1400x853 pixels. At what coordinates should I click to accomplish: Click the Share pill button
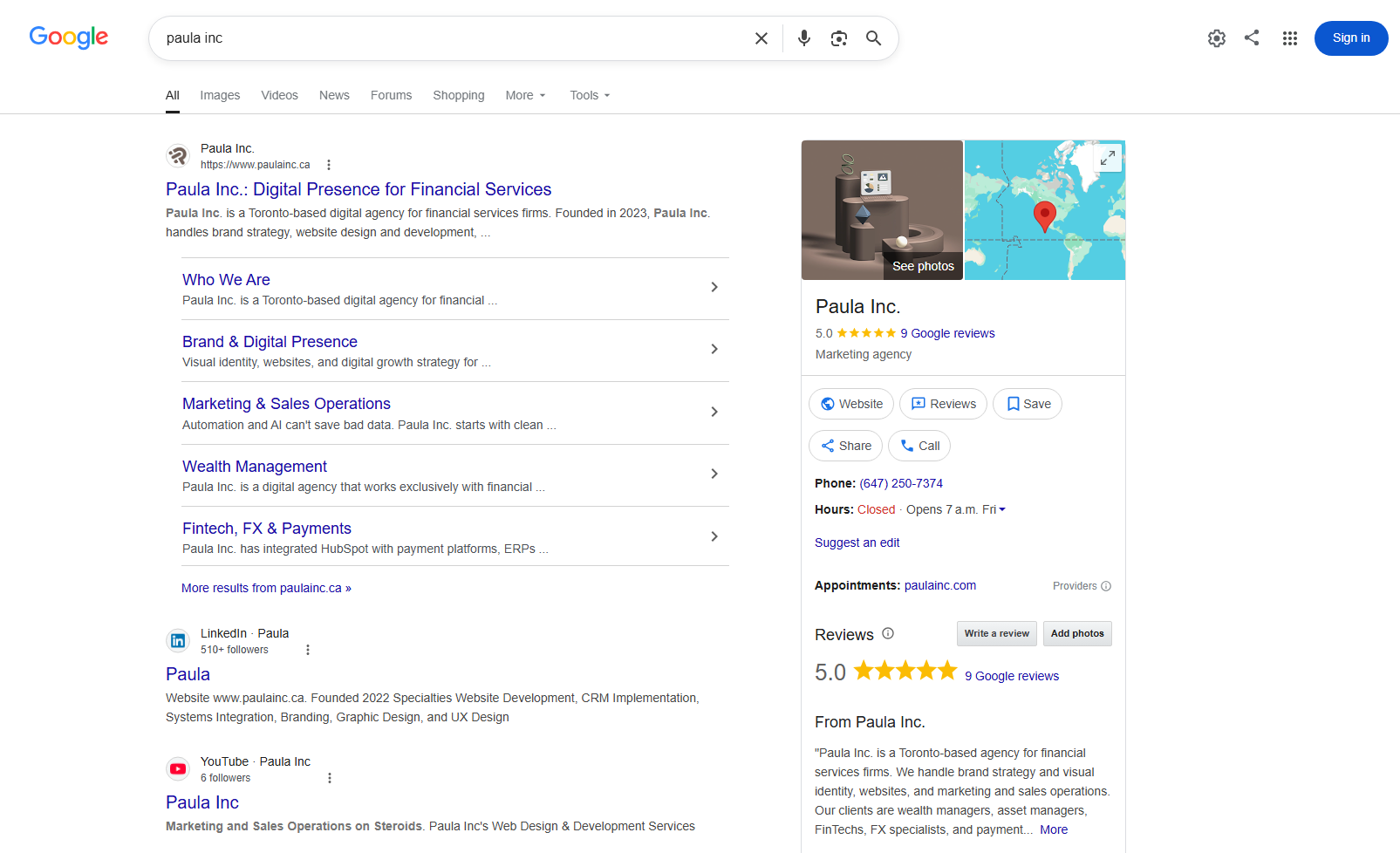point(845,446)
